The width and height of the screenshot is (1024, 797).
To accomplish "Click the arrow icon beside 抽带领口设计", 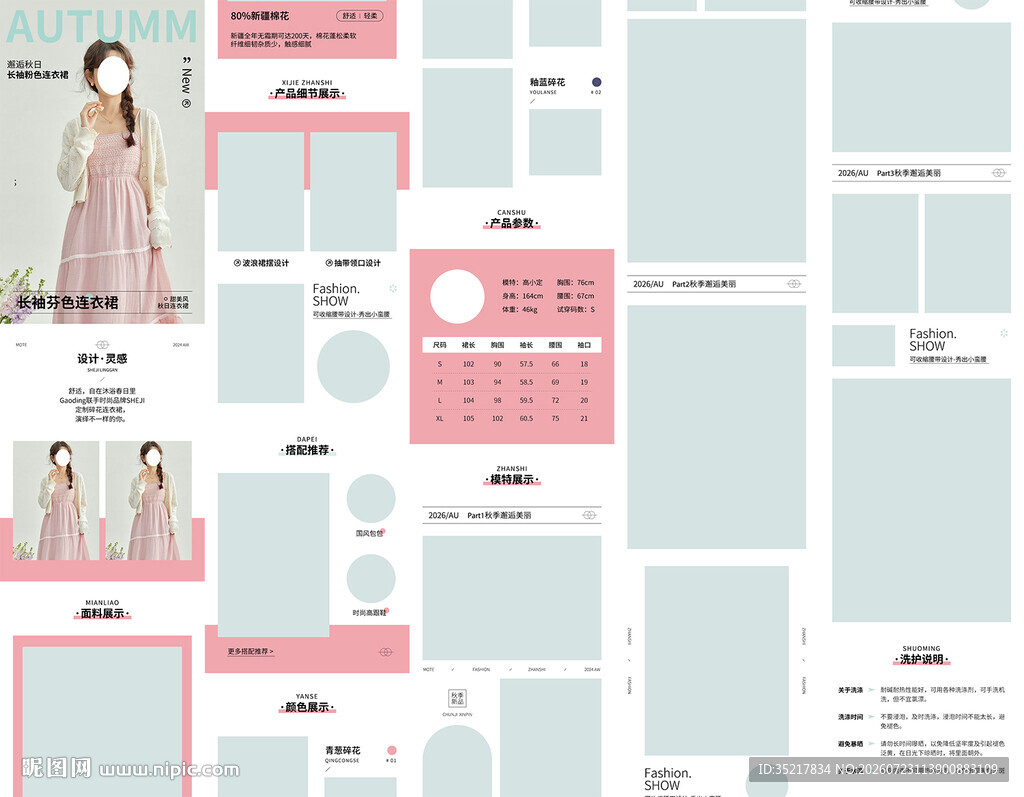I will tap(329, 263).
